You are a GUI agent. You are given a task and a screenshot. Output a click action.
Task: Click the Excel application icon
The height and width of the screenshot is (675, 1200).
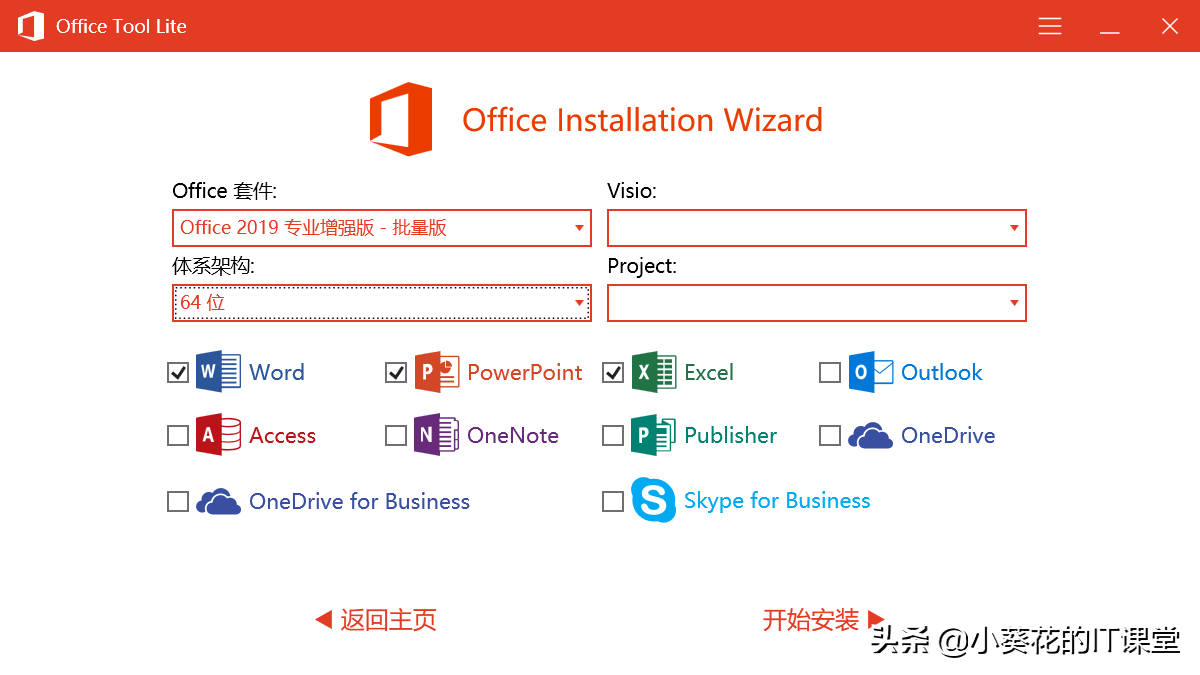coord(653,372)
